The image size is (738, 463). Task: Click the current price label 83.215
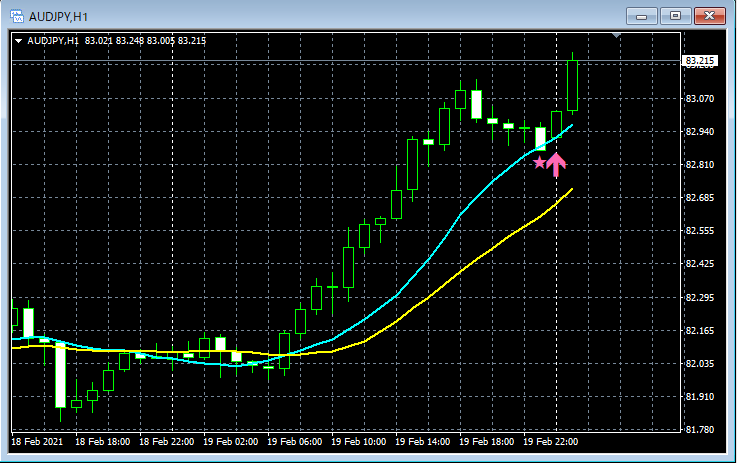point(699,61)
